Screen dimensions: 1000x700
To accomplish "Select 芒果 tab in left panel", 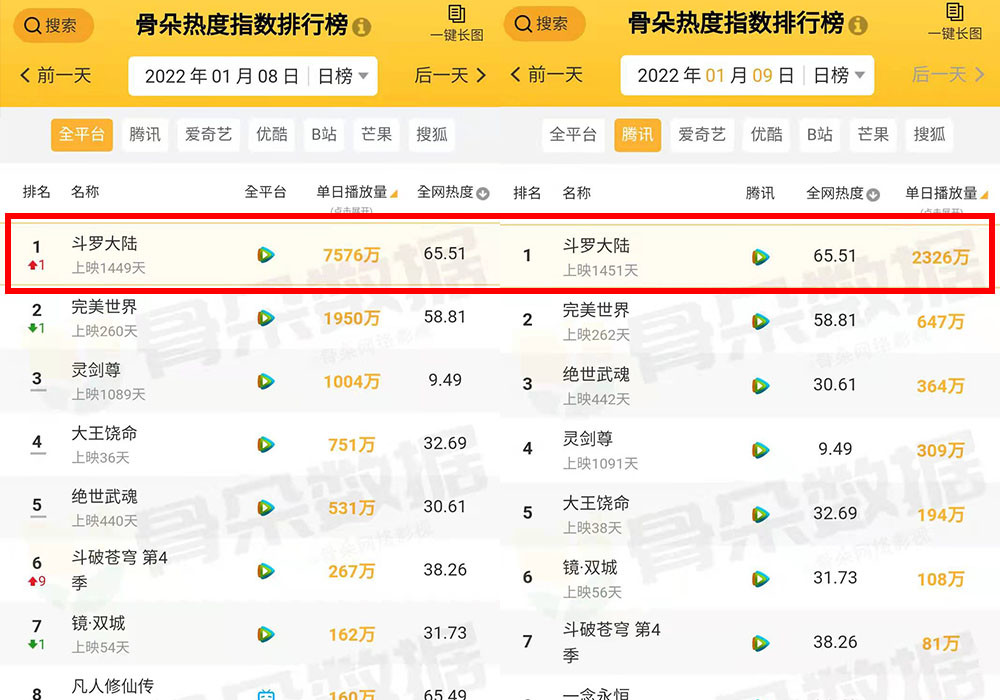I will click(376, 135).
